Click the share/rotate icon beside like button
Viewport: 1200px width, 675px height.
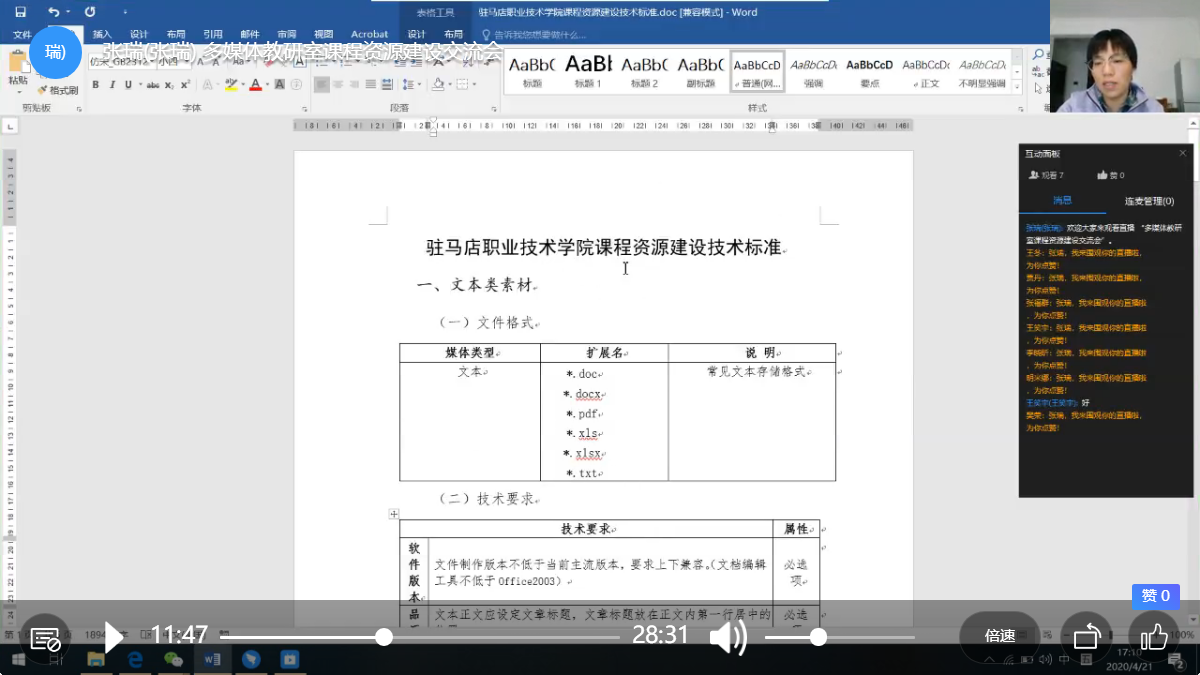[x=1087, y=636]
